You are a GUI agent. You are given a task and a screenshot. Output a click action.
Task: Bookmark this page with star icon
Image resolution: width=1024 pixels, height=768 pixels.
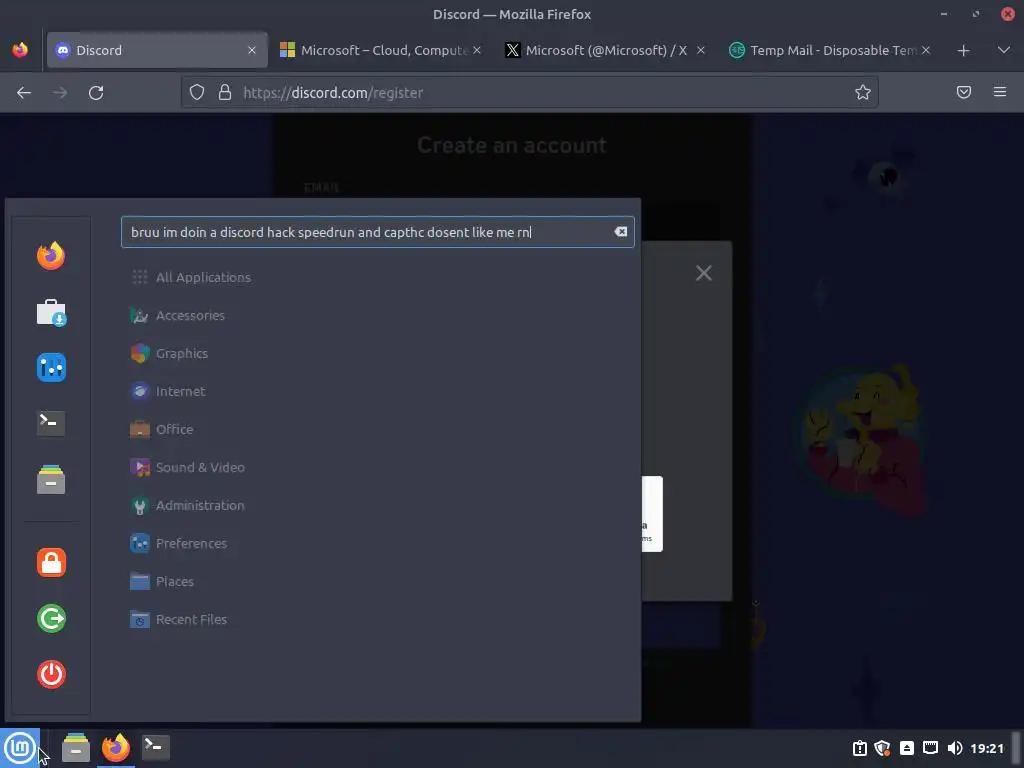coord(863,93)
